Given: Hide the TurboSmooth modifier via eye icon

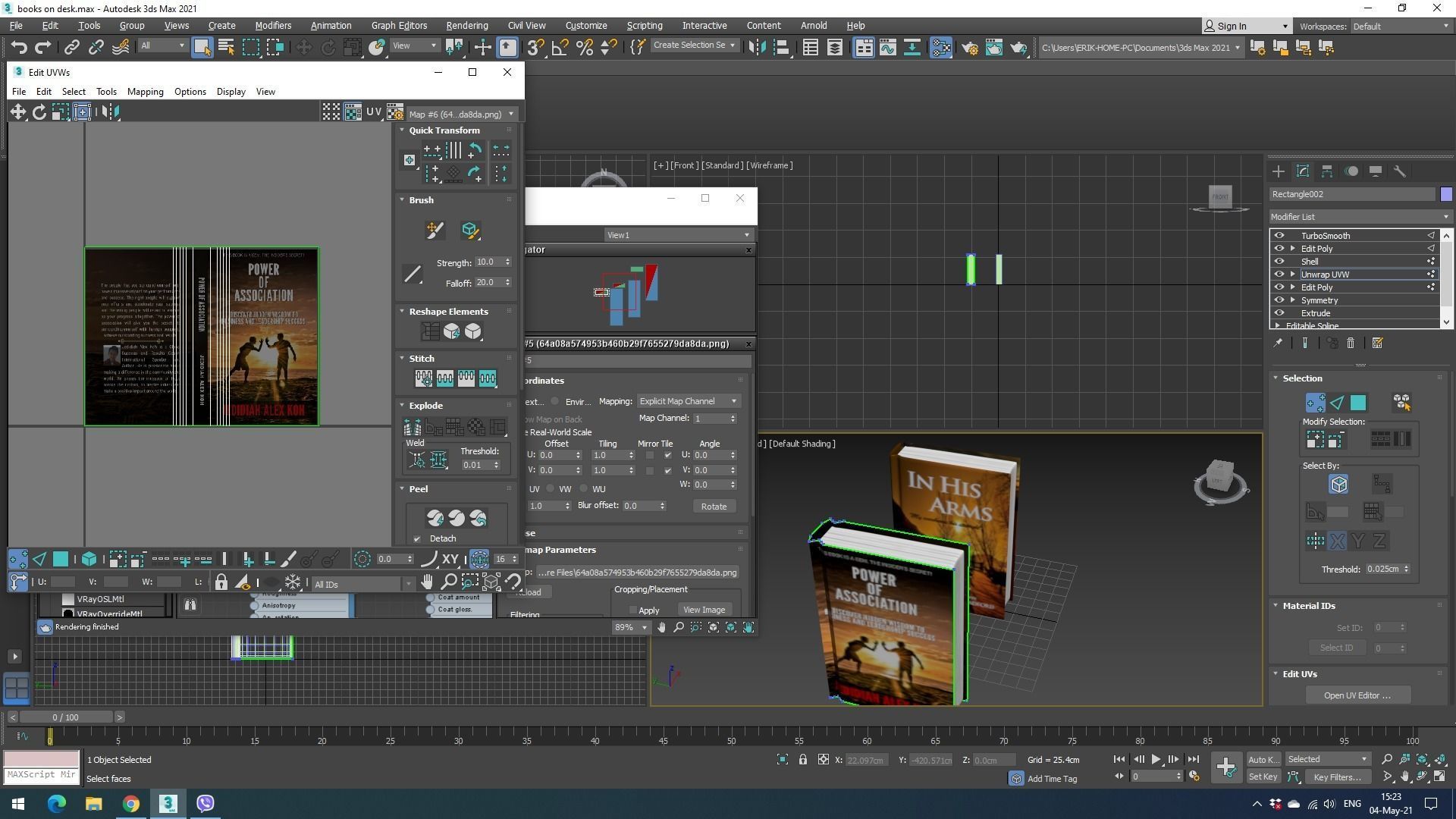Looking at the screenshot, I should coord(1279,236).
